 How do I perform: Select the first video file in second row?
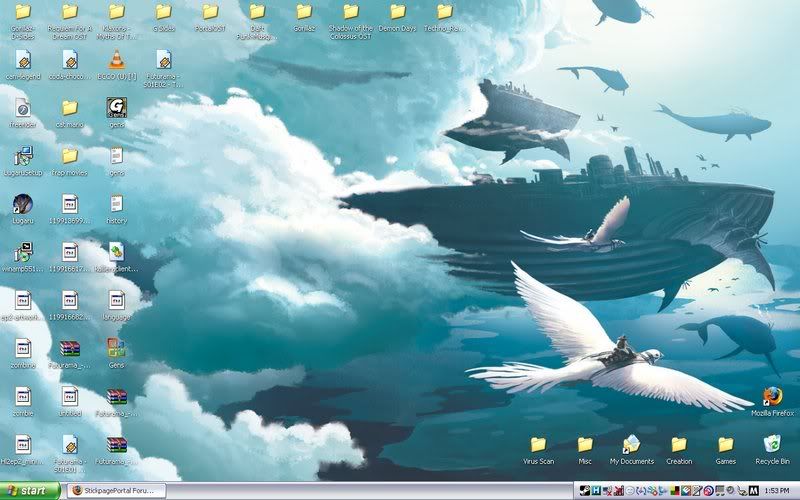point(23,60)
